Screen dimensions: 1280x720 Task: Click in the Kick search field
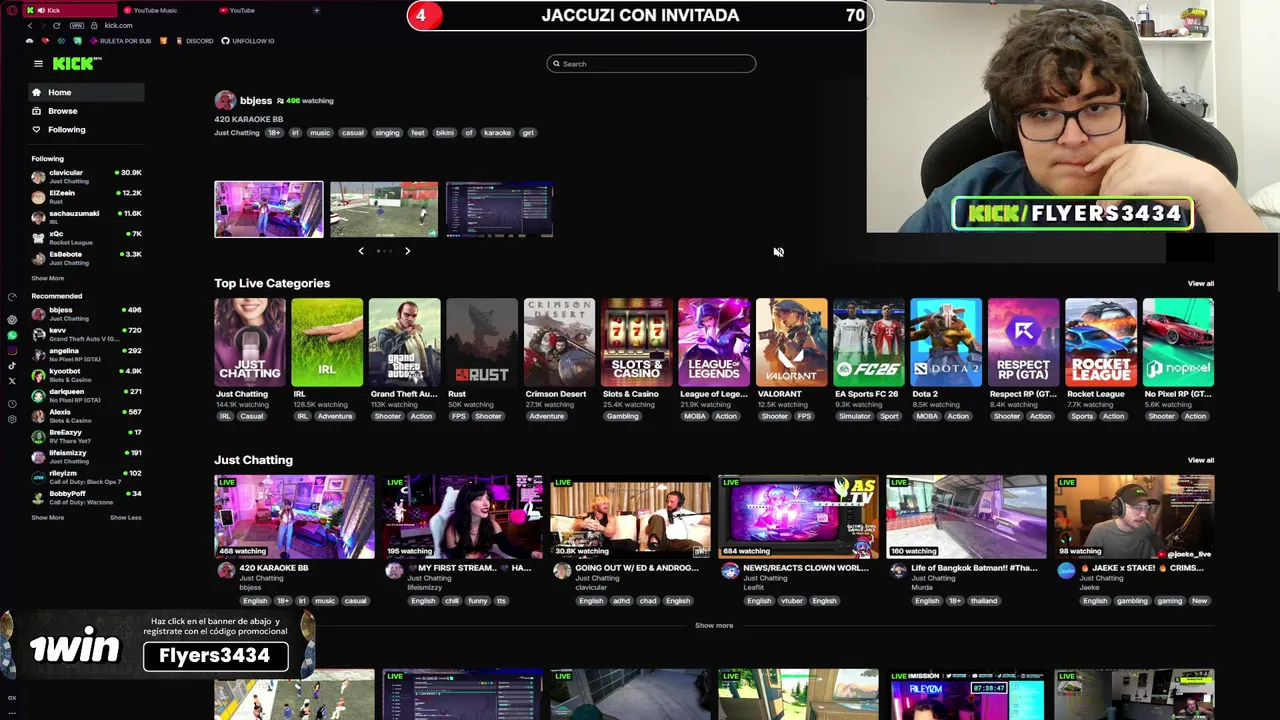(x=651, y=64)
